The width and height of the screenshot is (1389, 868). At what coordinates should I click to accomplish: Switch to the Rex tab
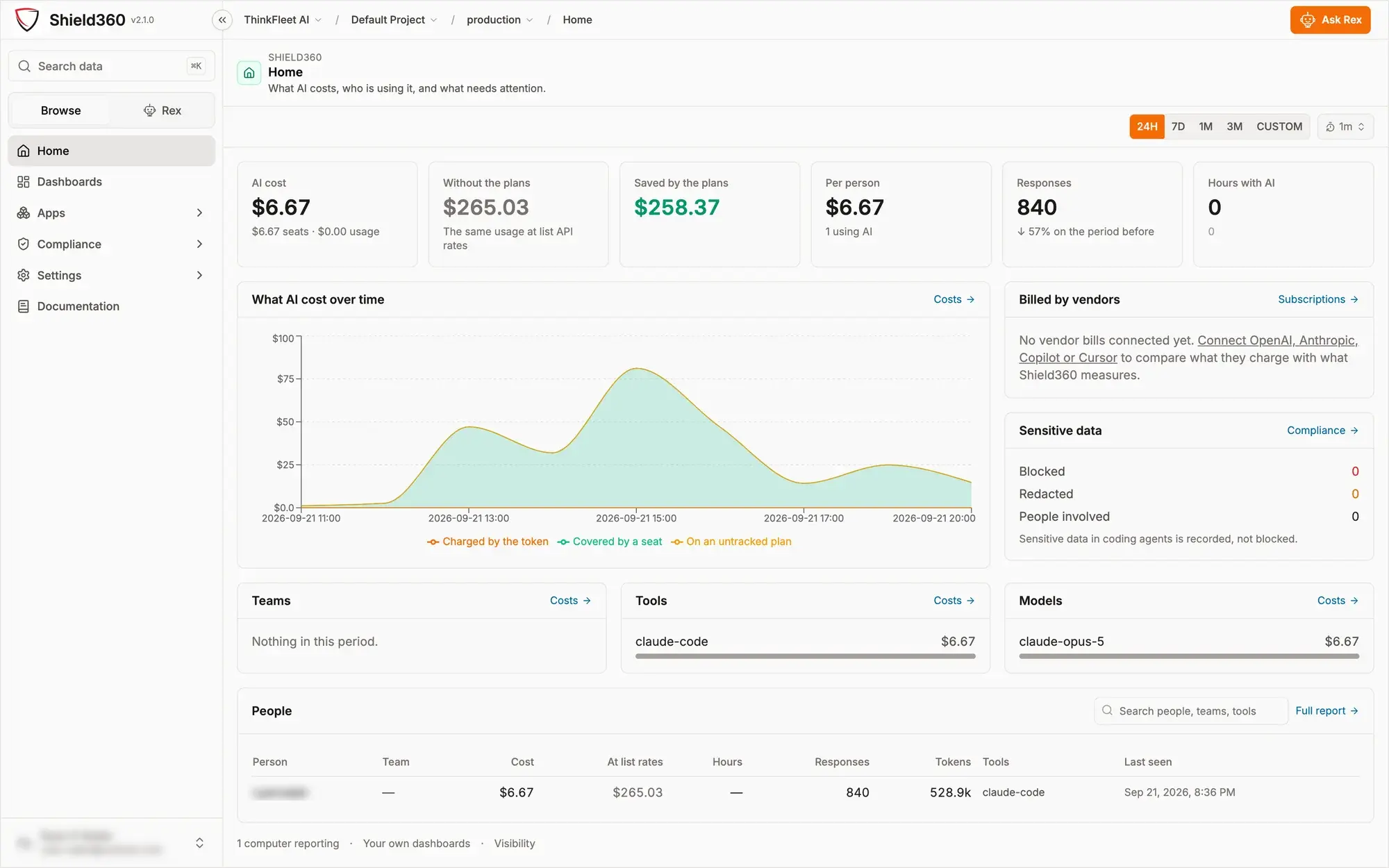point(162,110)
